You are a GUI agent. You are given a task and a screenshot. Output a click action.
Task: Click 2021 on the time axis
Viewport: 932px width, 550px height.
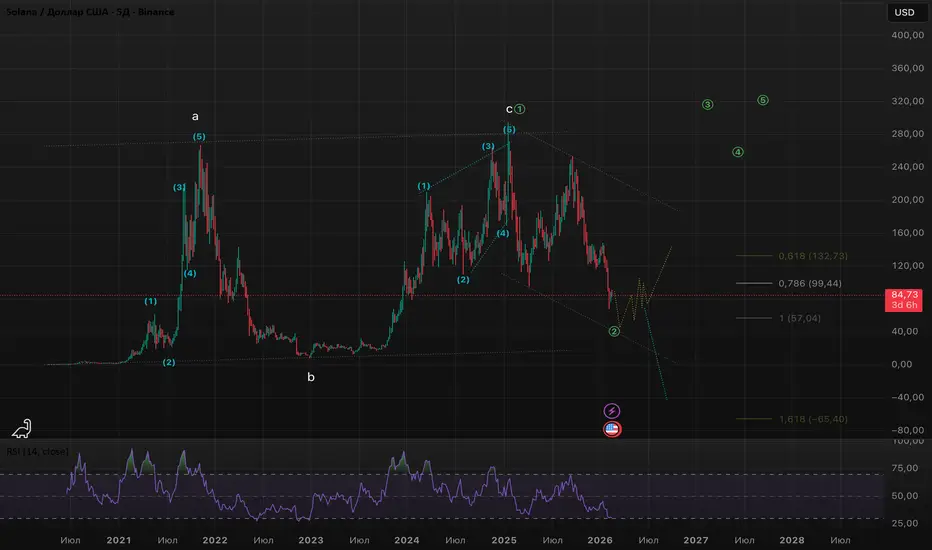tap(119, 540)
